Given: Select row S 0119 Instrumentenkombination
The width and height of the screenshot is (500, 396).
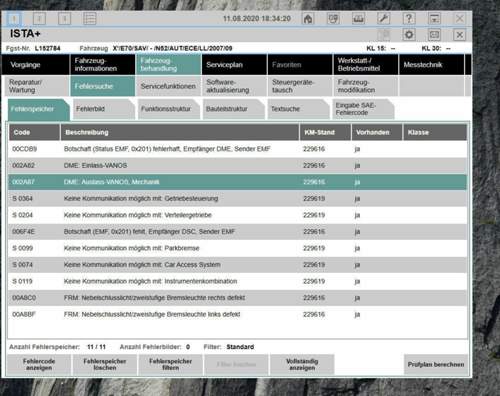Looking at the screenshot, I should 237,281.
